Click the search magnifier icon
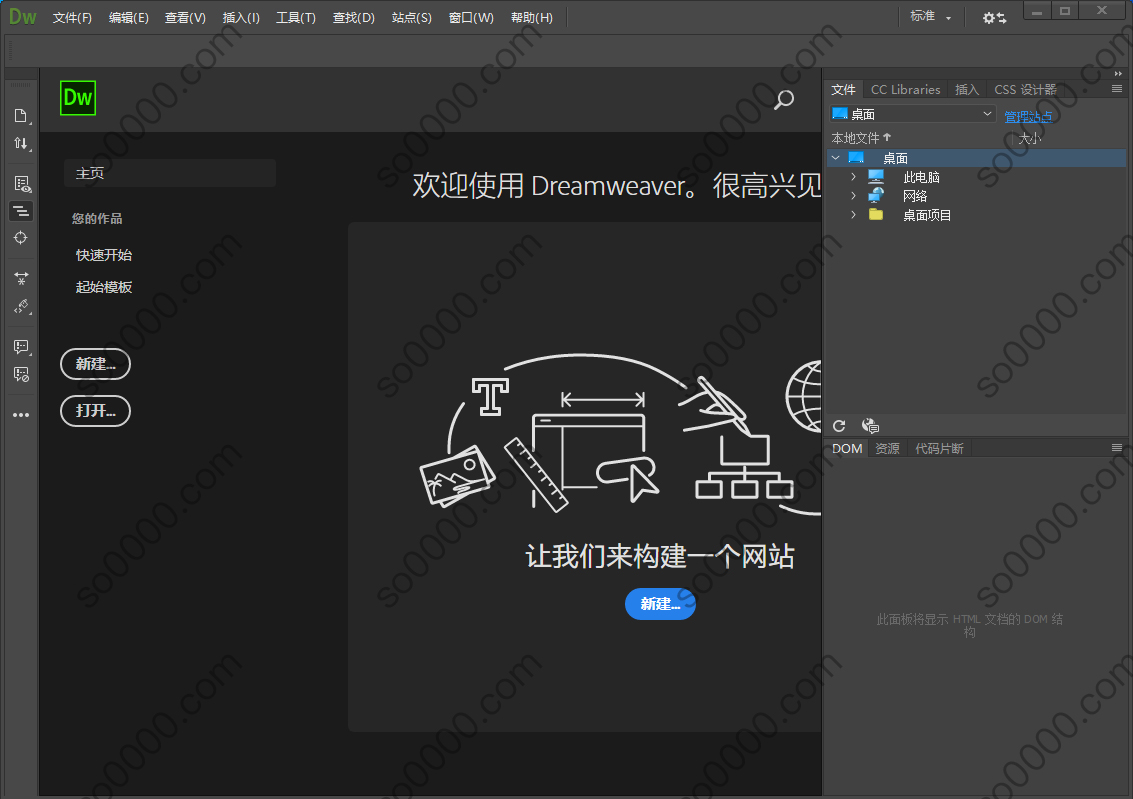This screenshot has width=1133, height=799. (784, 100)
